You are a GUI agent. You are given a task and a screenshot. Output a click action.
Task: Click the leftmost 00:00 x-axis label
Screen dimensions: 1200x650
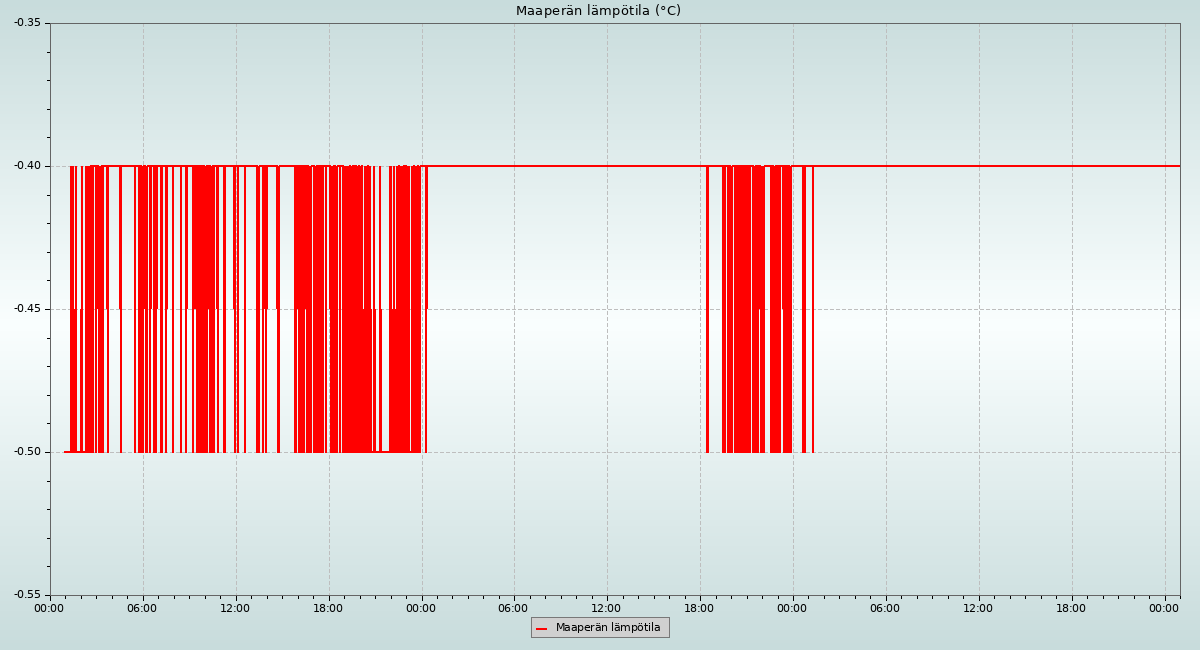pos(49,608)
